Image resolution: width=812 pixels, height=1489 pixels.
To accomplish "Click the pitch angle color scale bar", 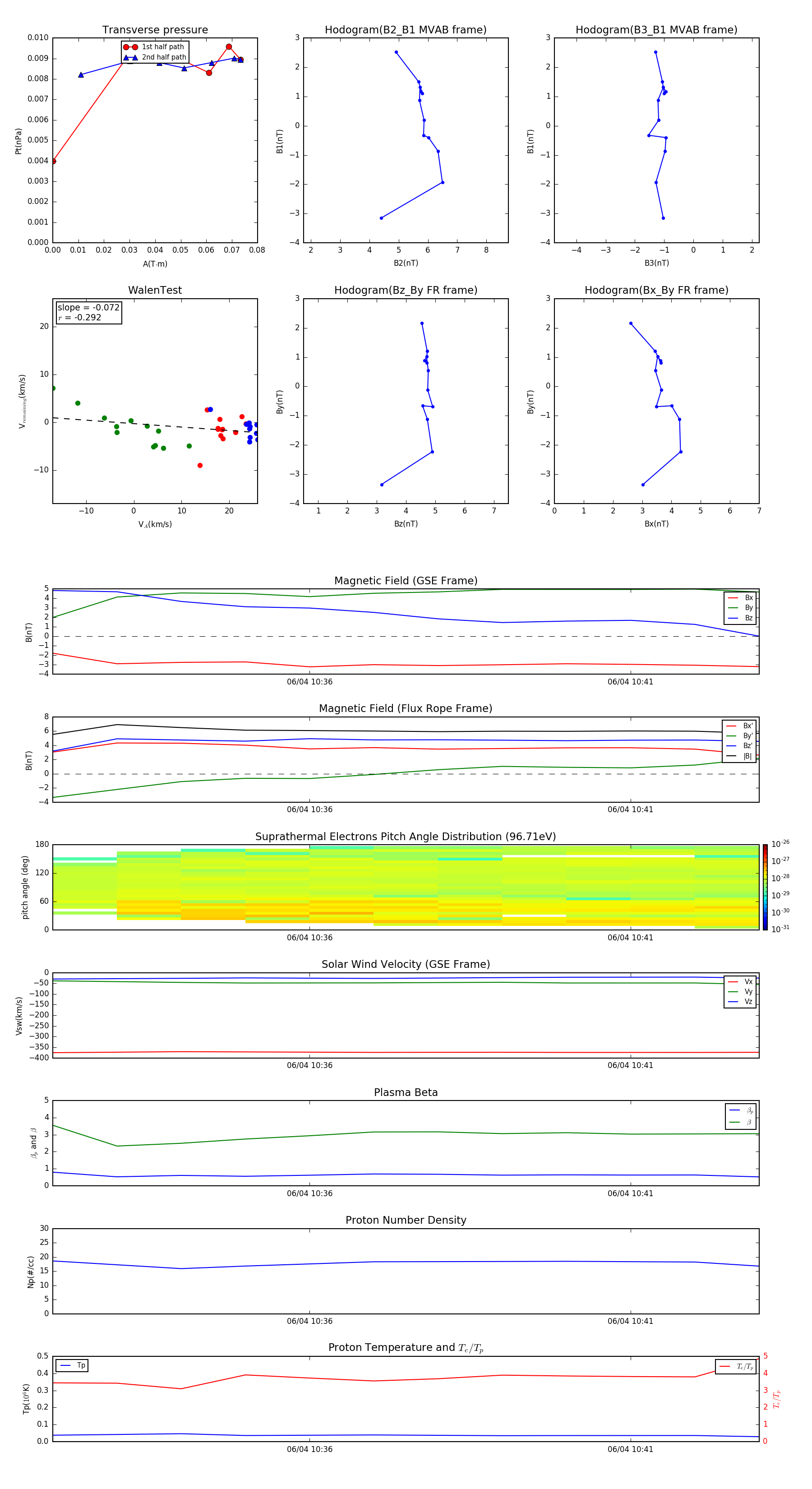I will (x=765, y=887).
